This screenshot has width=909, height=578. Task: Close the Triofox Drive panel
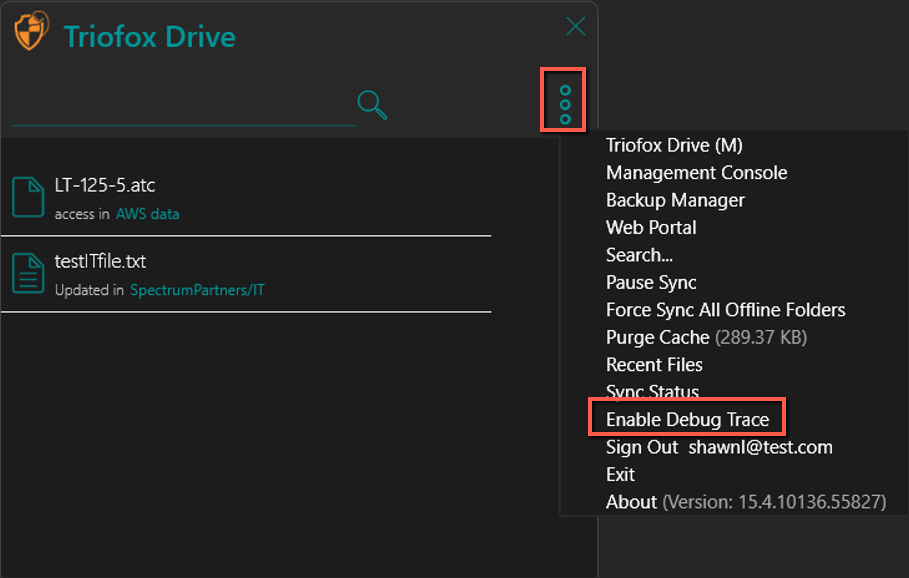click(x=575, y=26)
